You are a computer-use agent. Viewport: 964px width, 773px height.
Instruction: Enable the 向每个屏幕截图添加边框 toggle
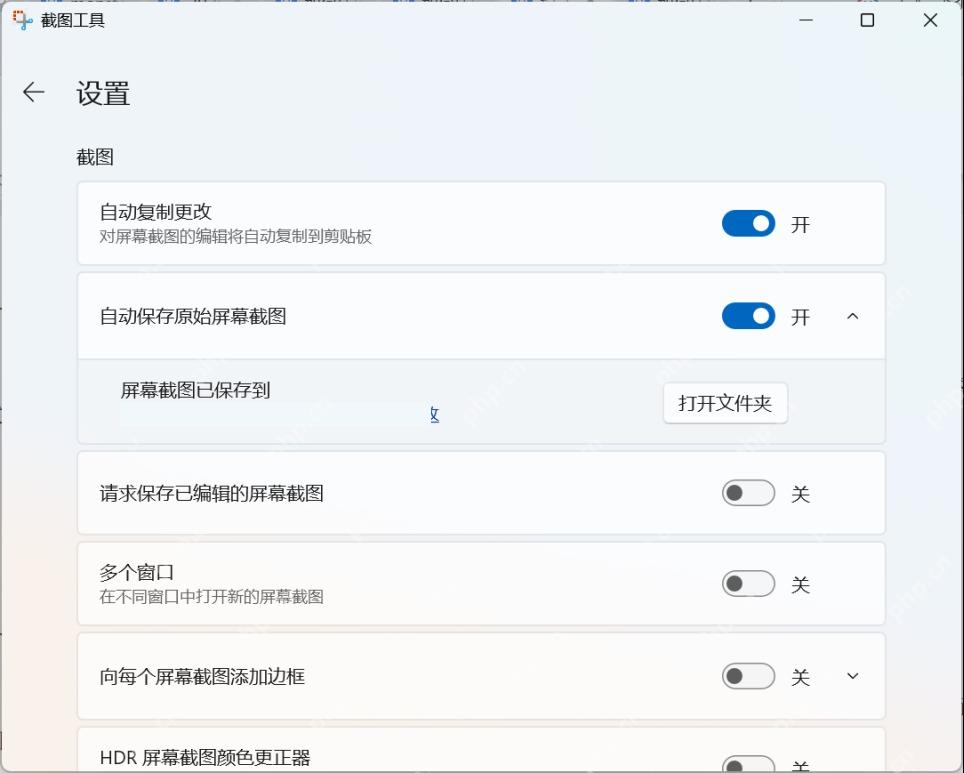coord(748,676)
